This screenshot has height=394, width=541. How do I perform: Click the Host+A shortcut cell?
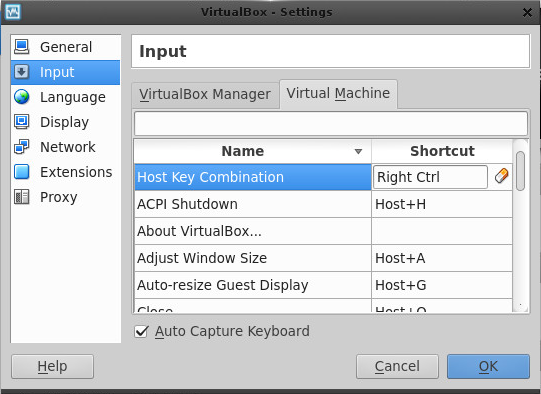[442, 258]
